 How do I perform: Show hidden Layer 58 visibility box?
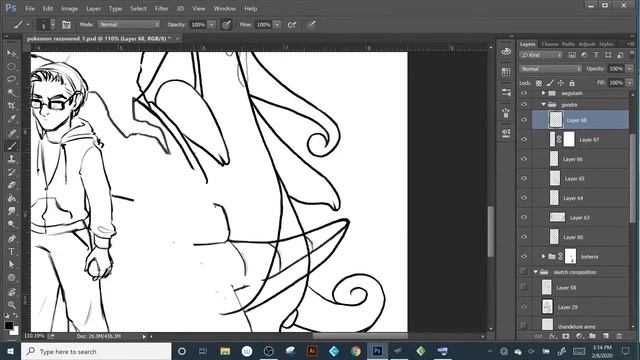524,287
